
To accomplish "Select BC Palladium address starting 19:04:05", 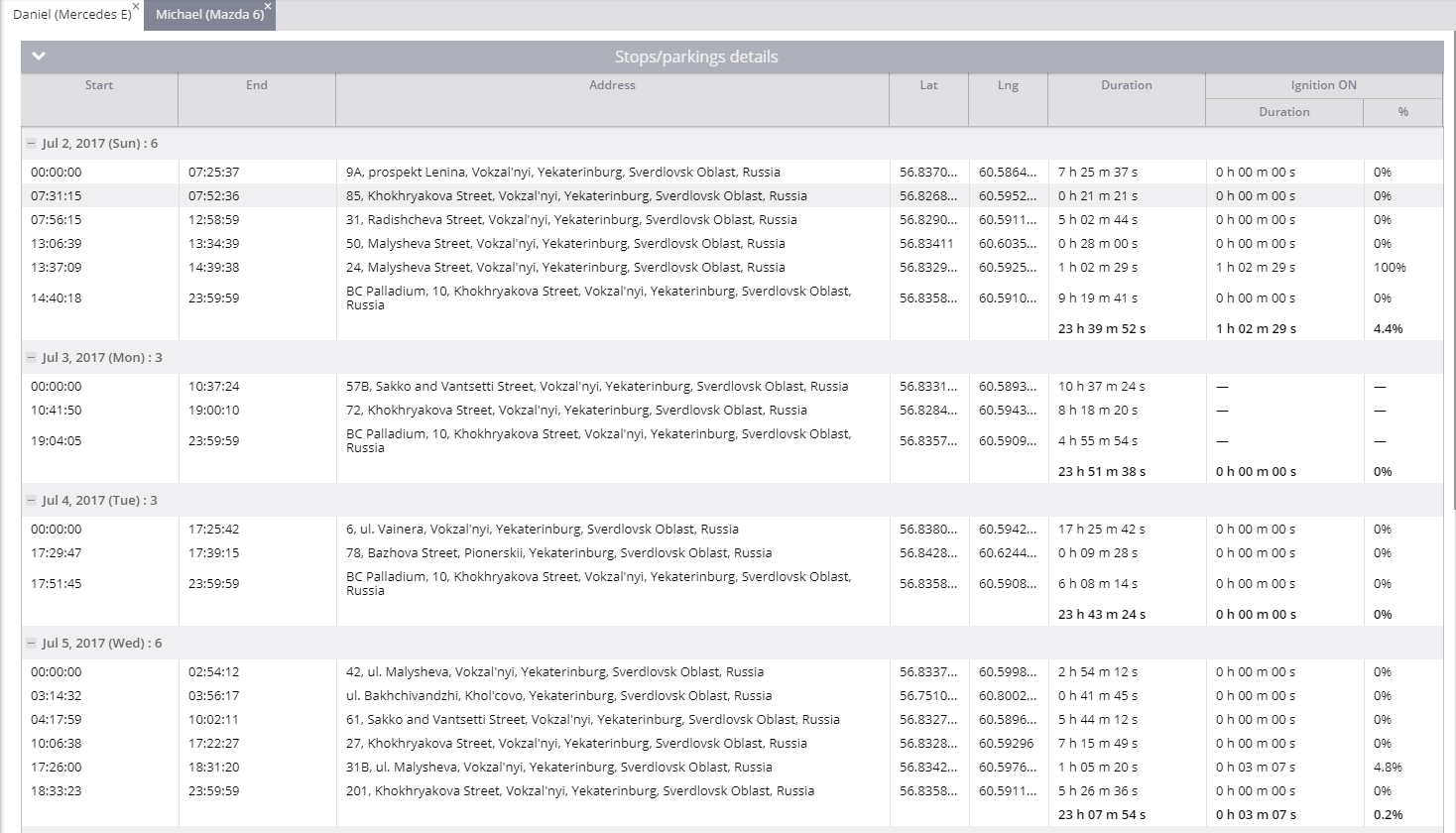I will click(599, 441).
